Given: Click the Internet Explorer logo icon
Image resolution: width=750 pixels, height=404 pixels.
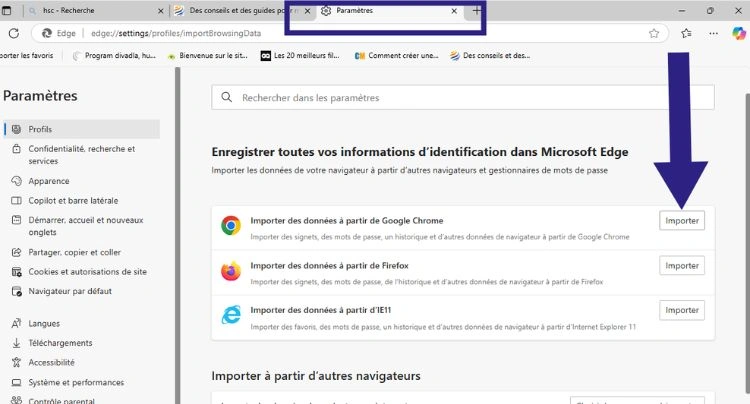Looking at the screenshot, I should coord(231,316).
